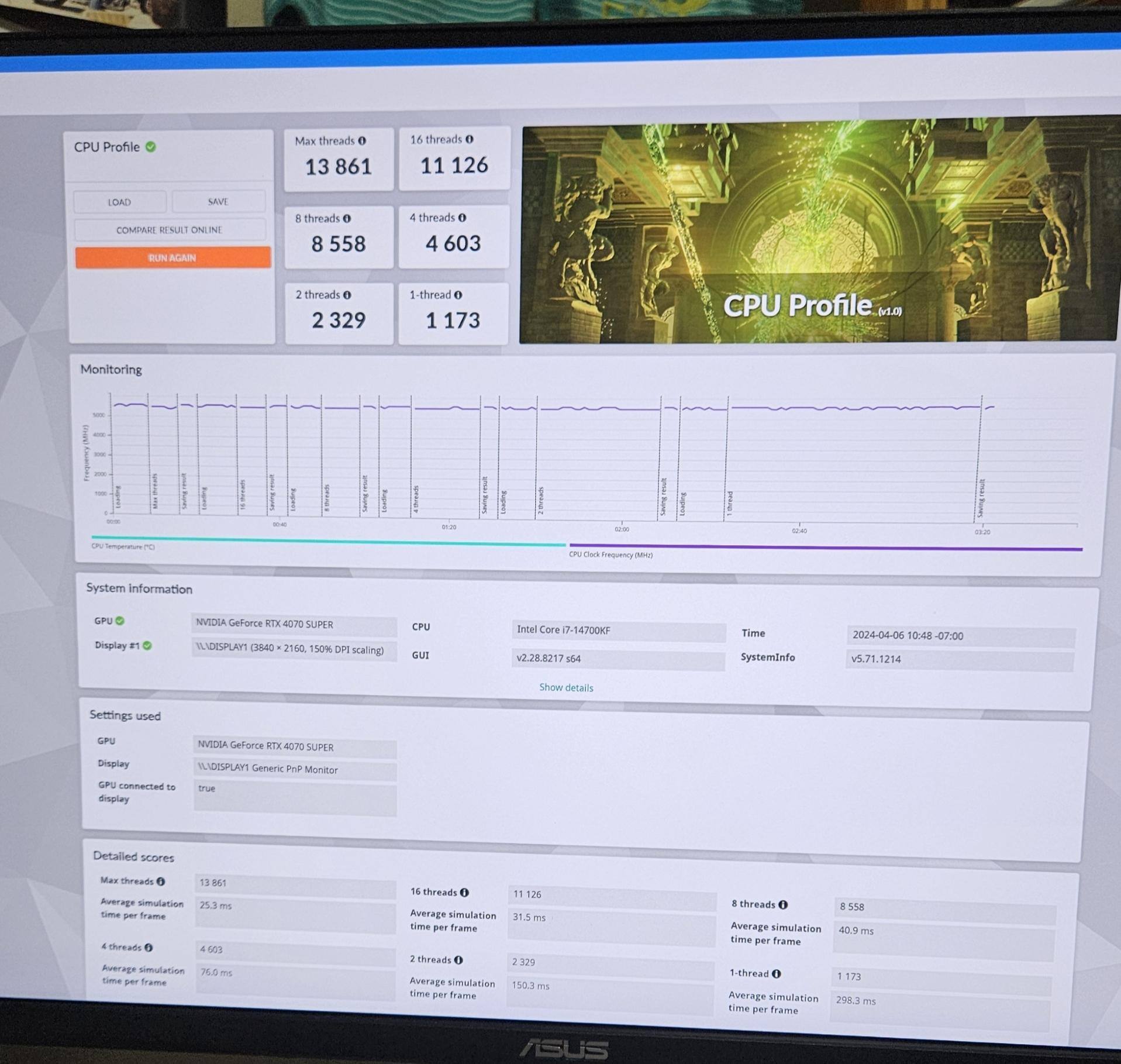This screenshot has width=1121, height=1064.
Task: Click info icon on 16 threads score tile
Action: pyautogui.click(x=469, y=139)
